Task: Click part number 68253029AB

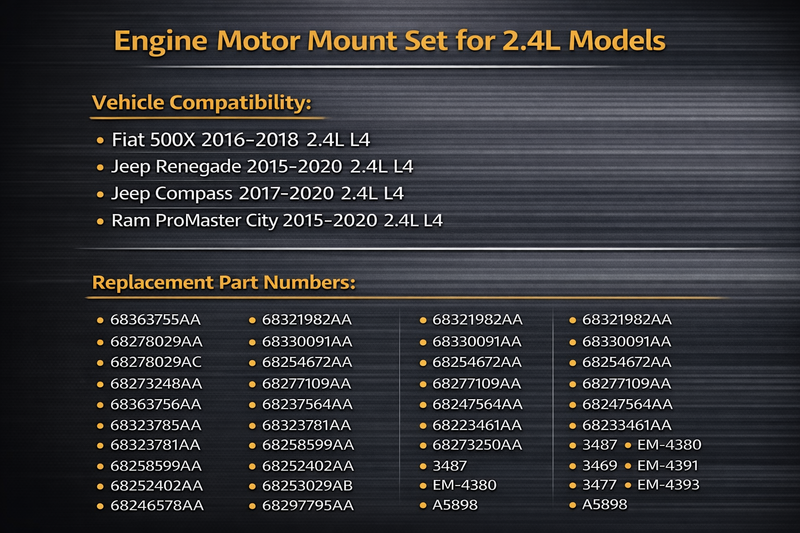Action: (307, 486)
